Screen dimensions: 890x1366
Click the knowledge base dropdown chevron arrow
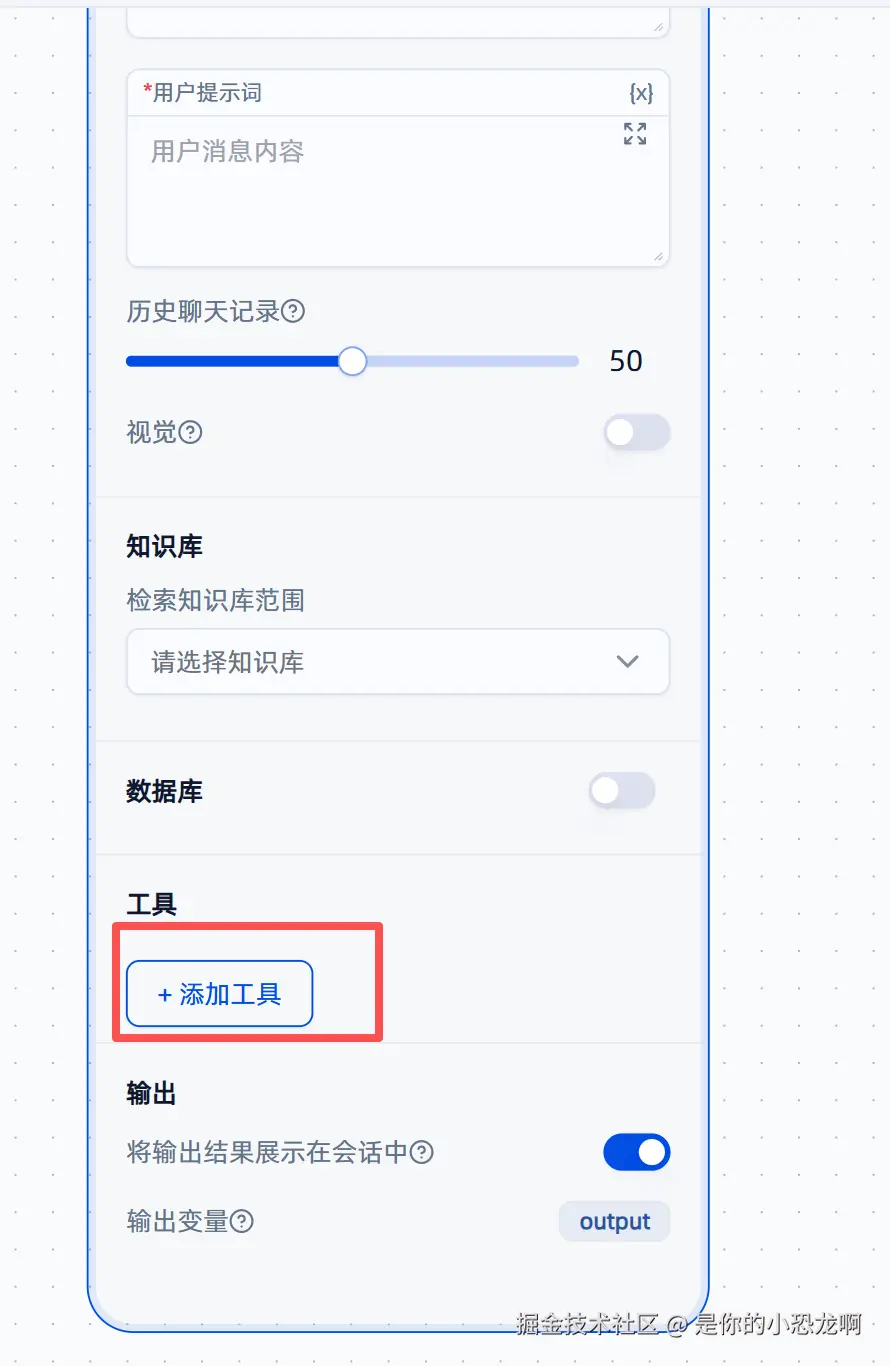coord(628,662)
